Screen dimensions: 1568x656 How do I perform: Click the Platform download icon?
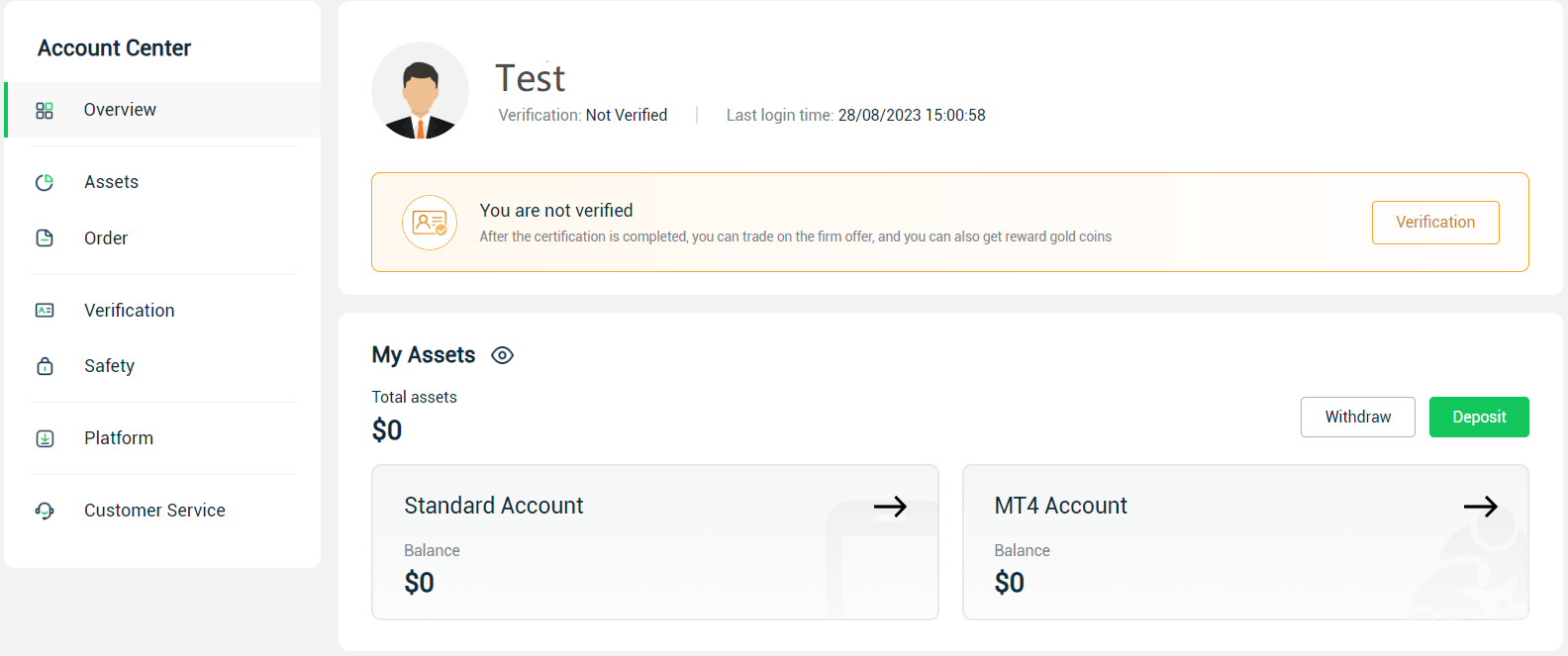(x=45, y=437)
